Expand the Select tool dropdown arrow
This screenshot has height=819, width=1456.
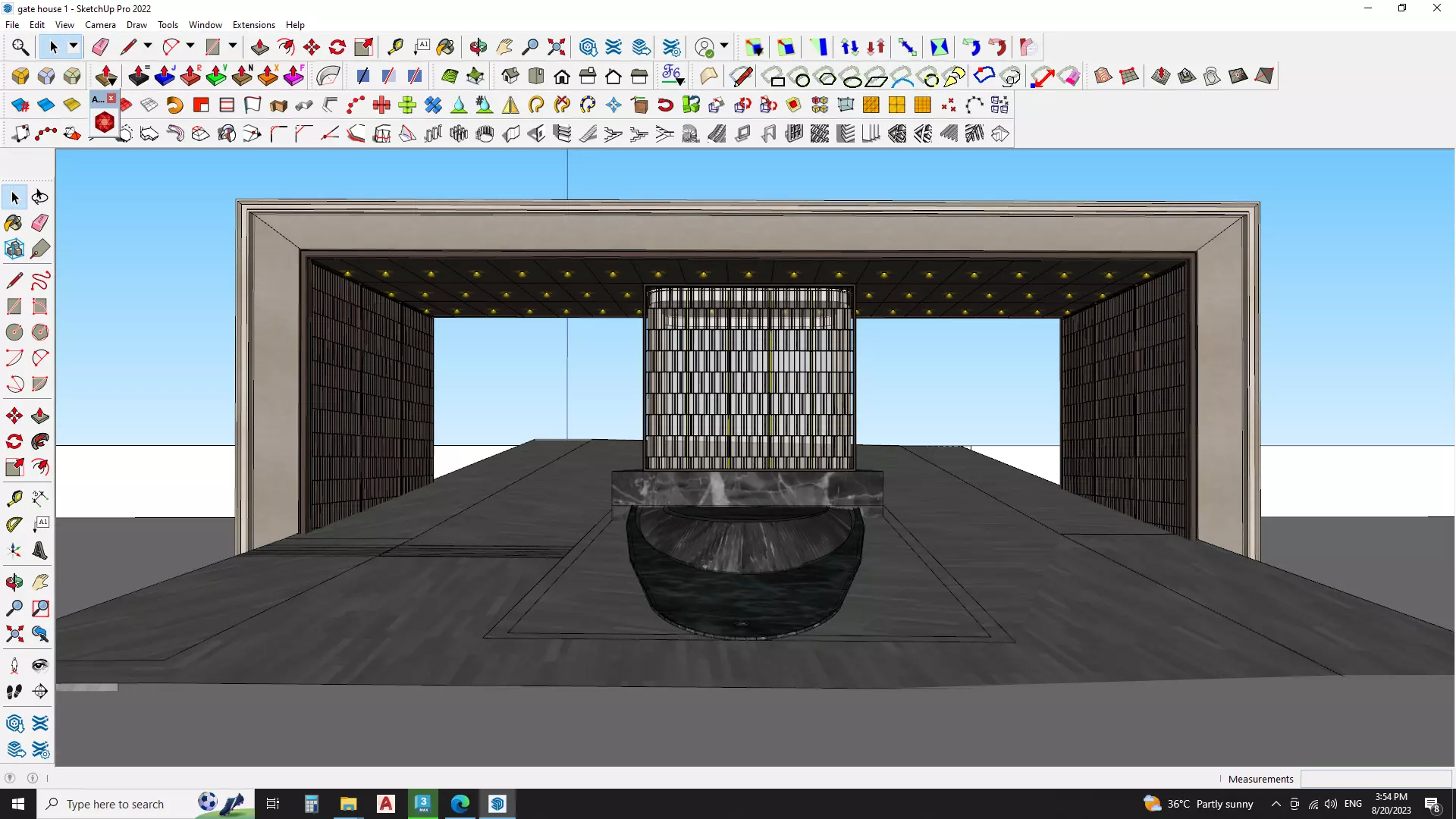[x=74, y=46]
